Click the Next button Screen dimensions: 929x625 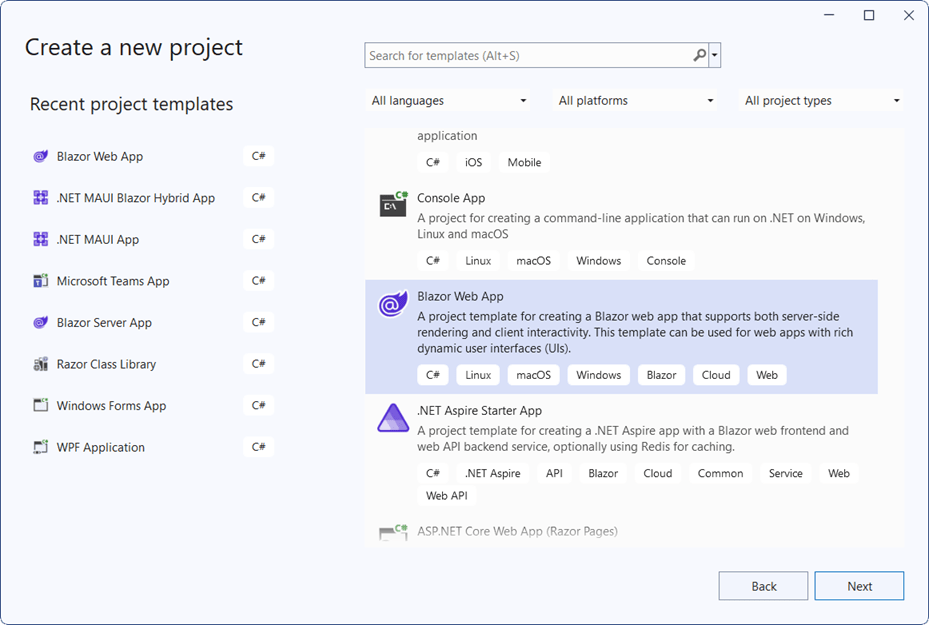coord(859,585)
